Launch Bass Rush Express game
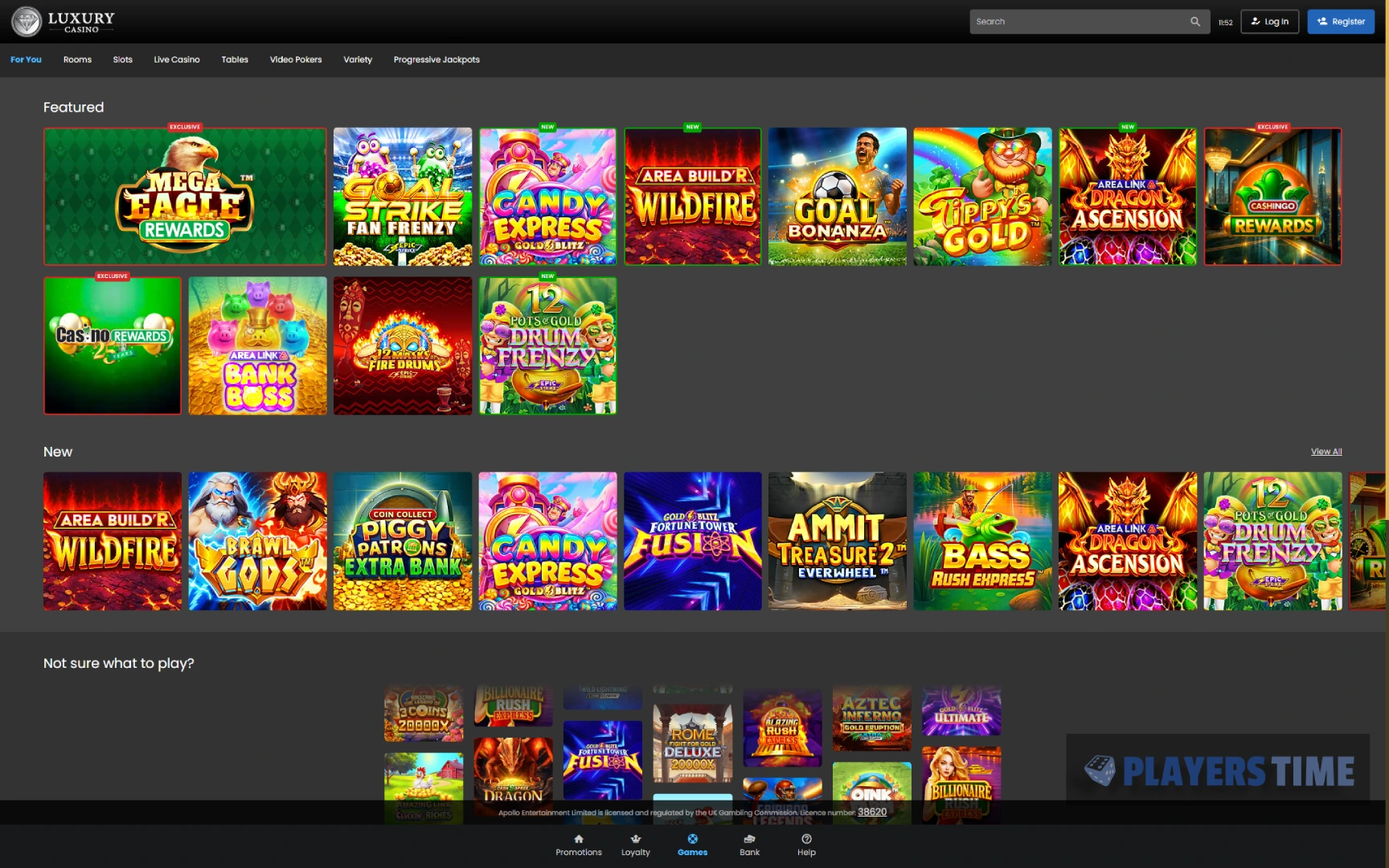The image size is (1389, 868). (x=982, y=541)
